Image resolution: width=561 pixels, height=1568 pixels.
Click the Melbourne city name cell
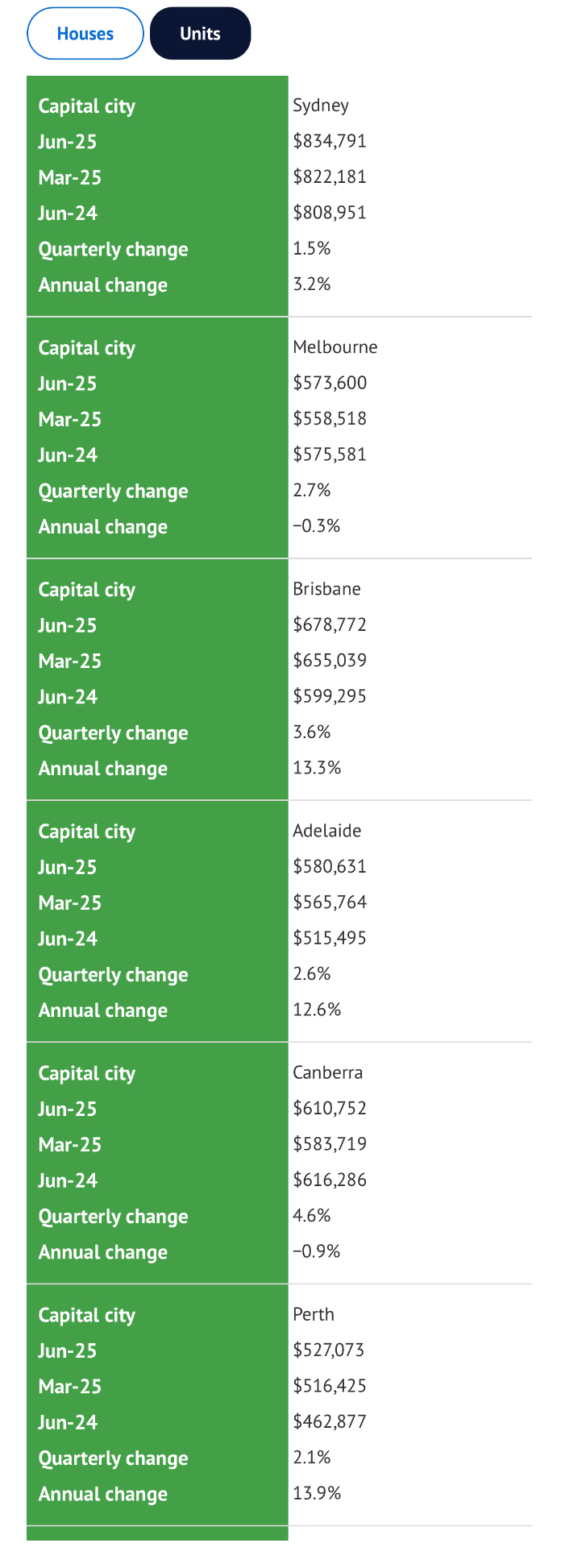335,347
